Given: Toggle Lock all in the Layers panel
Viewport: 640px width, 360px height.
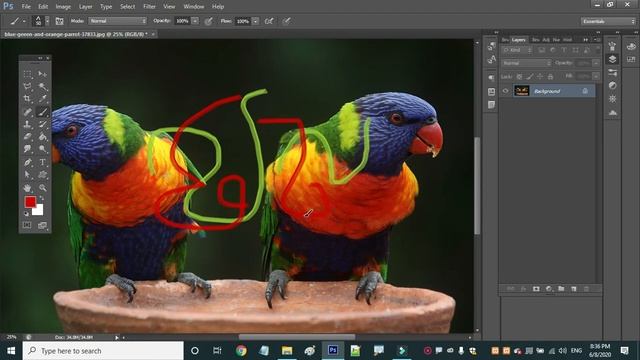Looking at the screenshot, I should click(x=550, y=76).
